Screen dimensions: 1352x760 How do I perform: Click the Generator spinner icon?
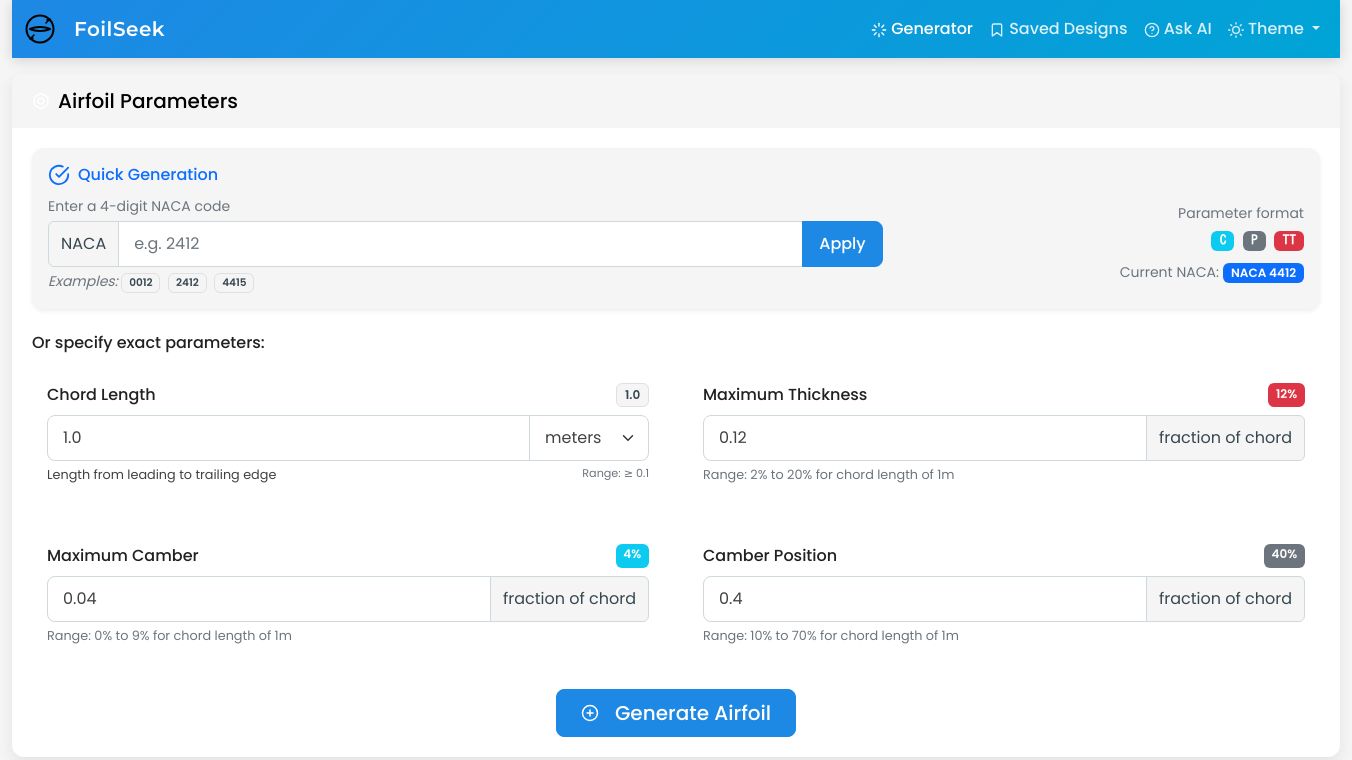pyautogui.click(x=879, y=30)
